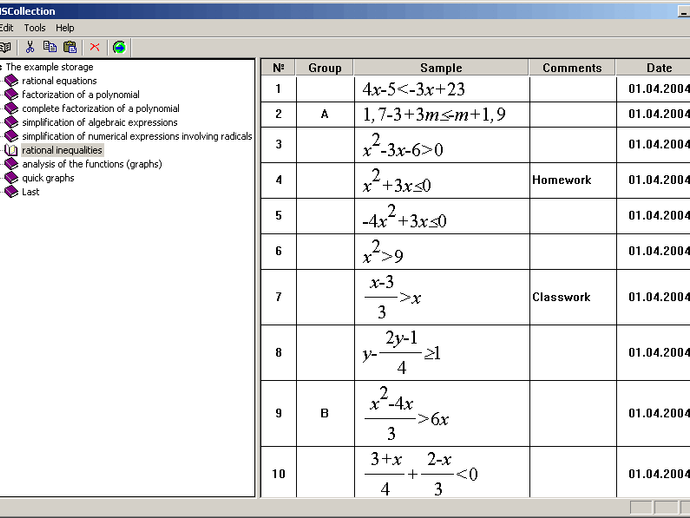Click the Cut scissors toolbar icon
This screenshot has height=518, width=690.
(x=30, y=47)
